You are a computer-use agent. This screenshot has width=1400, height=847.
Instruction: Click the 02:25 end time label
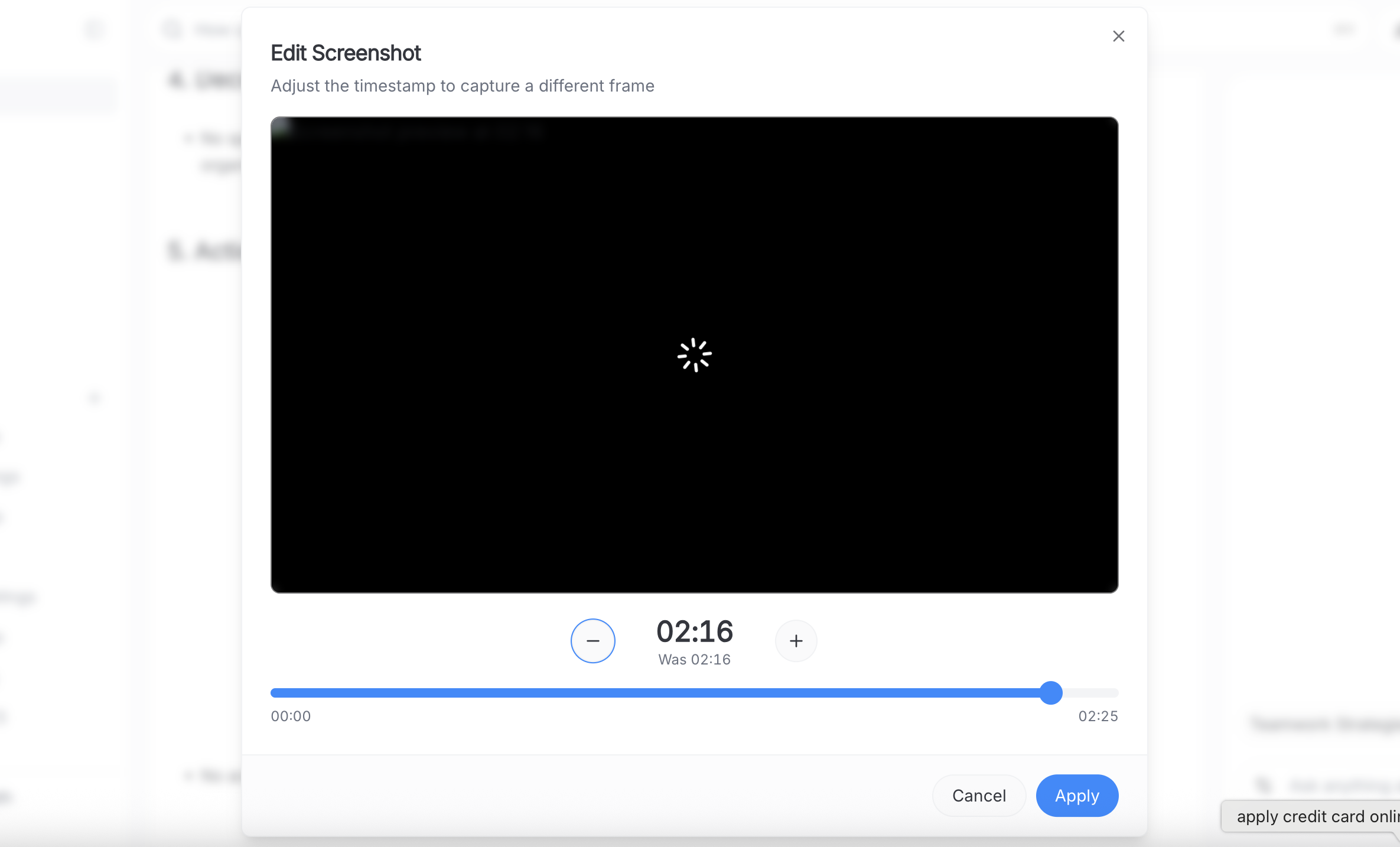[1097, 716]
